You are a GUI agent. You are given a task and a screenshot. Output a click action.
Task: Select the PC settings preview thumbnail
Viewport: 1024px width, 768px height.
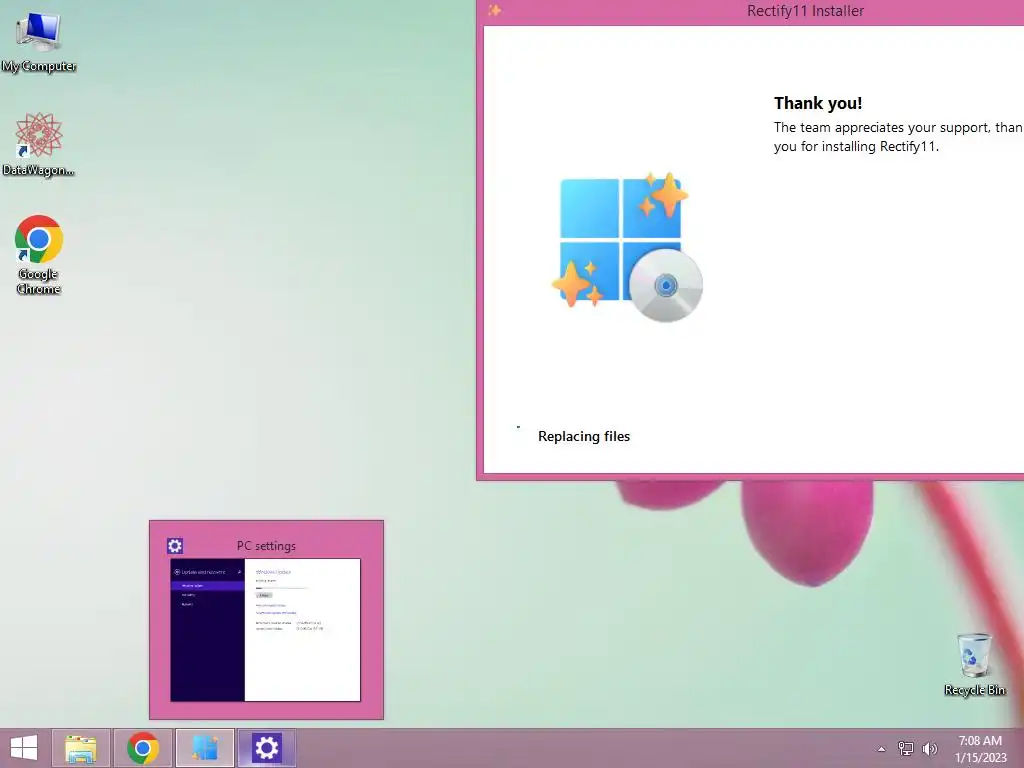[x=265, y=630]
